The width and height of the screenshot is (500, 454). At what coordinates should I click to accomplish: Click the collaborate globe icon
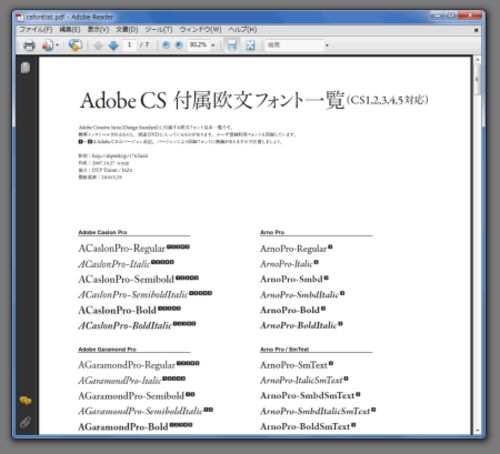click(75, 45)
